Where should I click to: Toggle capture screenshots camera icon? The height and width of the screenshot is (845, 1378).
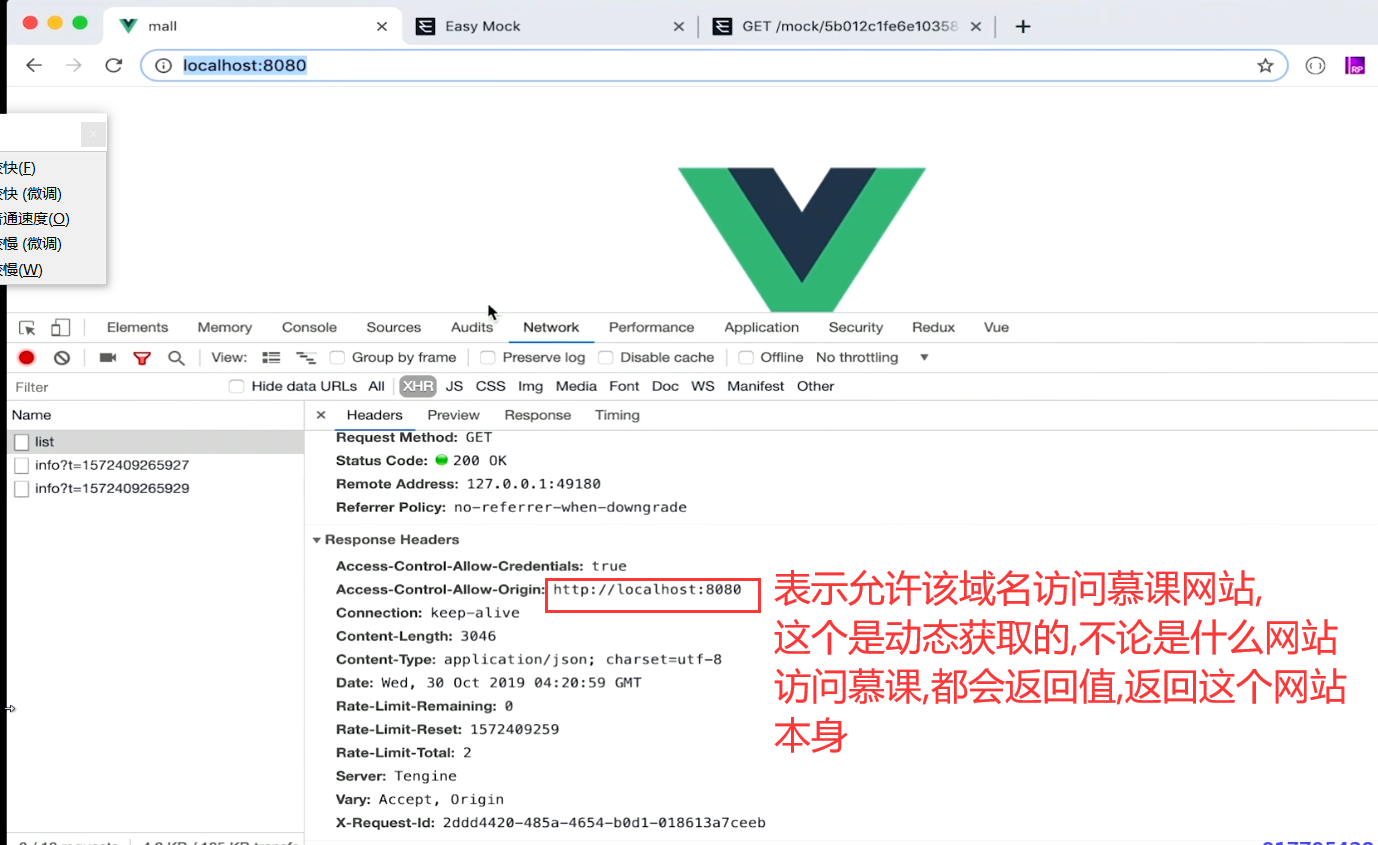[x=108, y=358]
